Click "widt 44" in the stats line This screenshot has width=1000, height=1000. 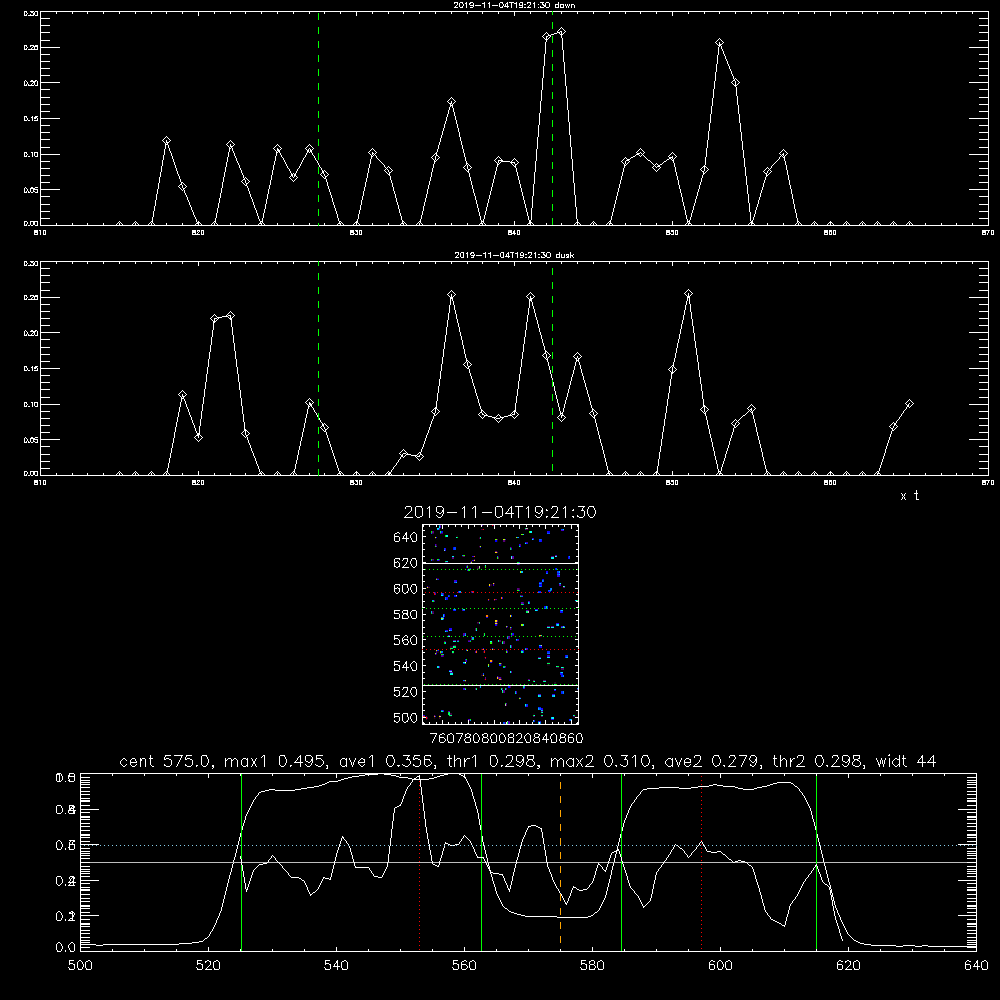[x=906, y=761]
